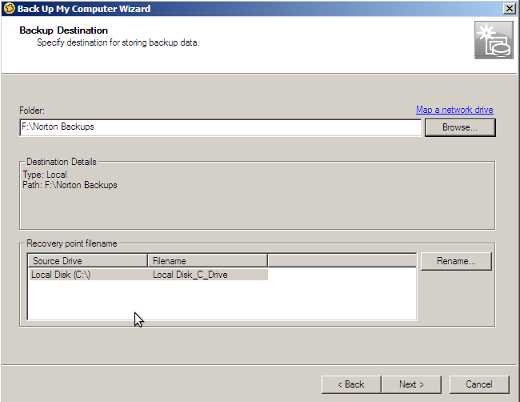Image resolution: width=520 pixels, height=402 pixels.
Task: Click the Path: F:\Norton Backups detail text
Action: point(70,185)
